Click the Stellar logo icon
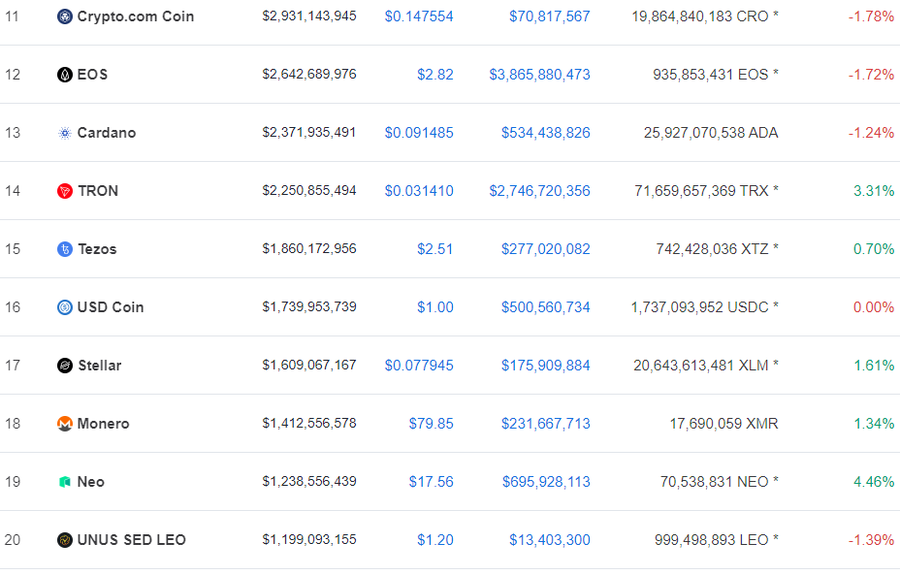This screenshot has width=900, height=575. click(65, 366)
